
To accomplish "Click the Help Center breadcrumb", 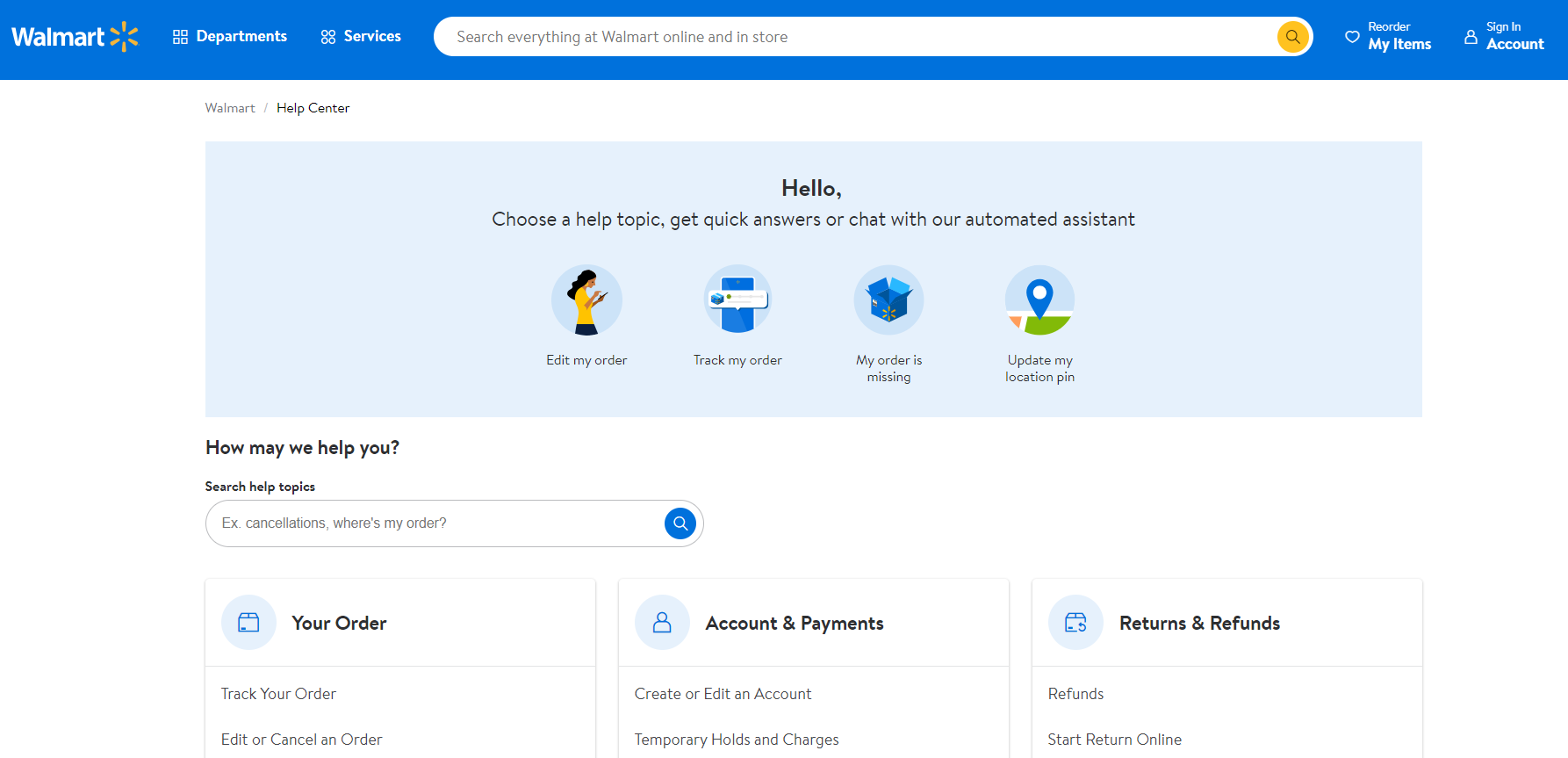I will click(x=313, y=108).
